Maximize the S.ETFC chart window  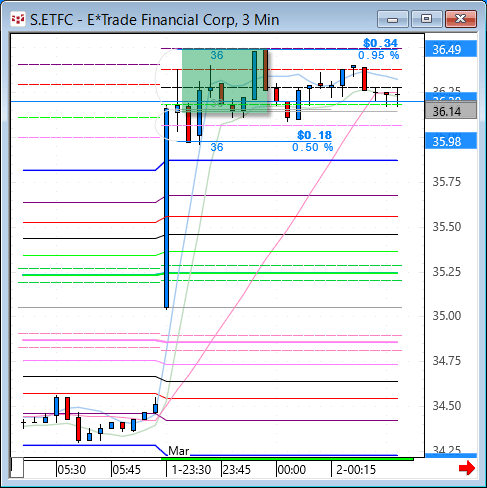[x=426, y=19]
